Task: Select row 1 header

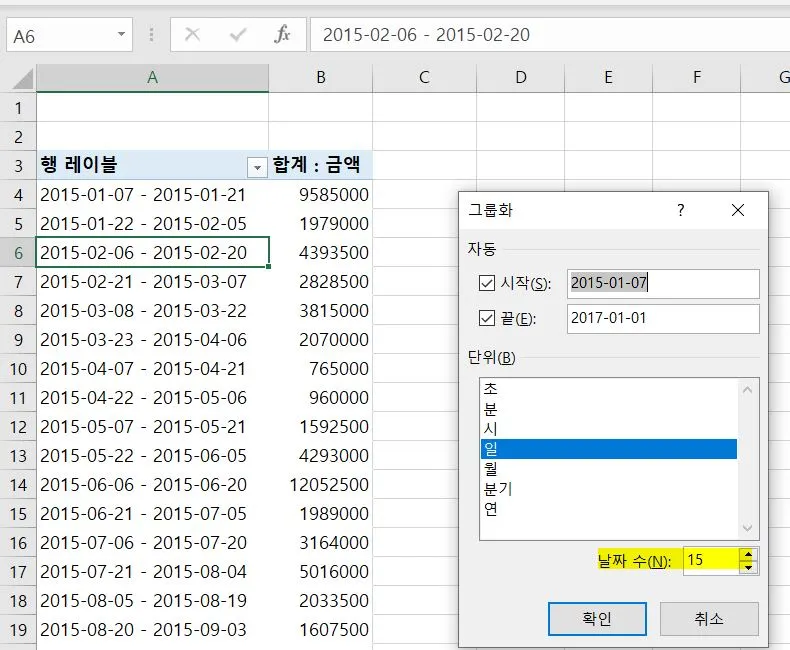Action: pos(18,108)
